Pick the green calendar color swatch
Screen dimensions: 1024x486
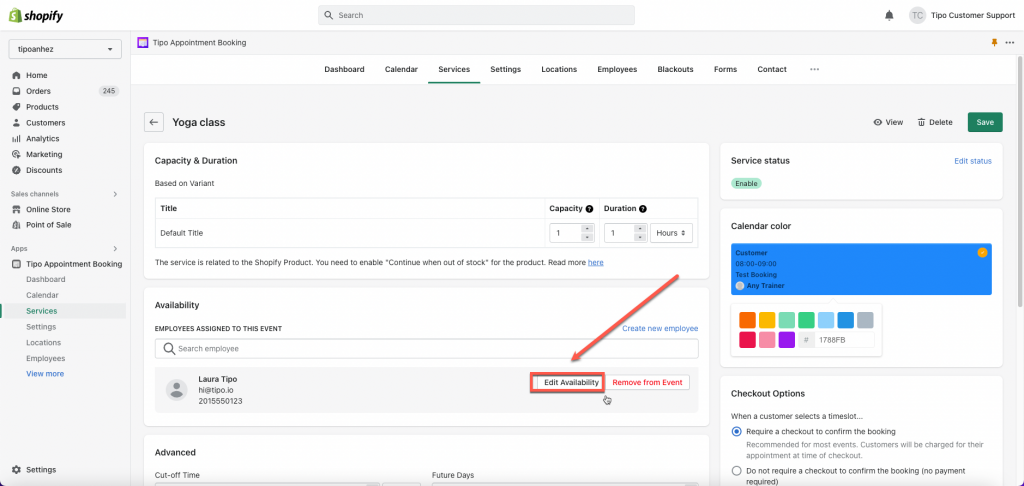click(806, 320)
